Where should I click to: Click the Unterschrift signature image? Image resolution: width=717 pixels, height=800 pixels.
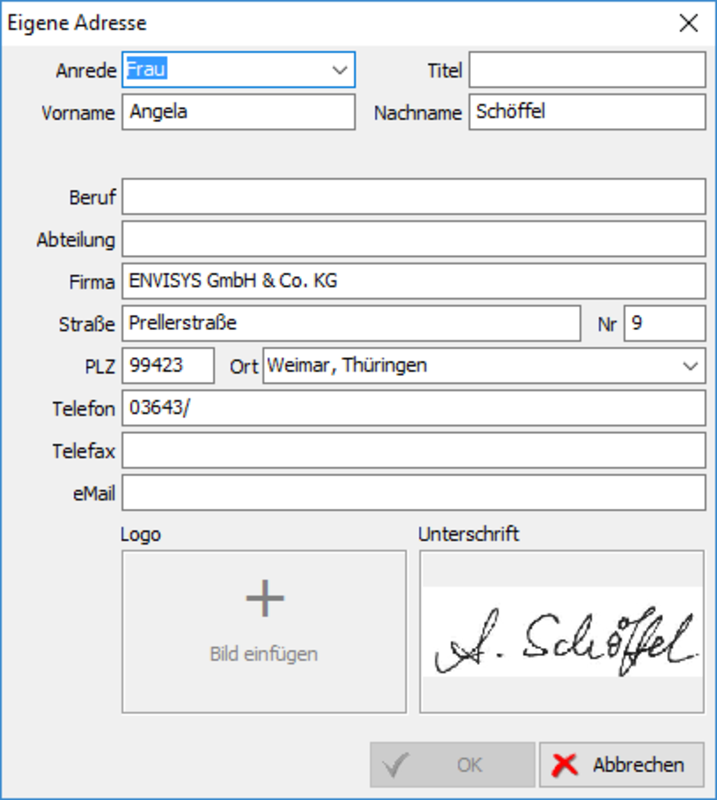click(x=561, y=632)
